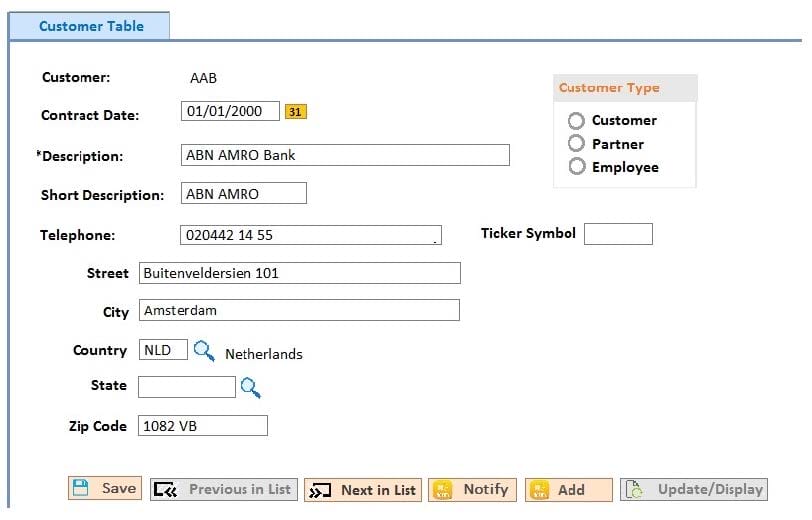Click the State lookup magnifier icon
The image size is (812, 520).
click(x=250, y=387)
